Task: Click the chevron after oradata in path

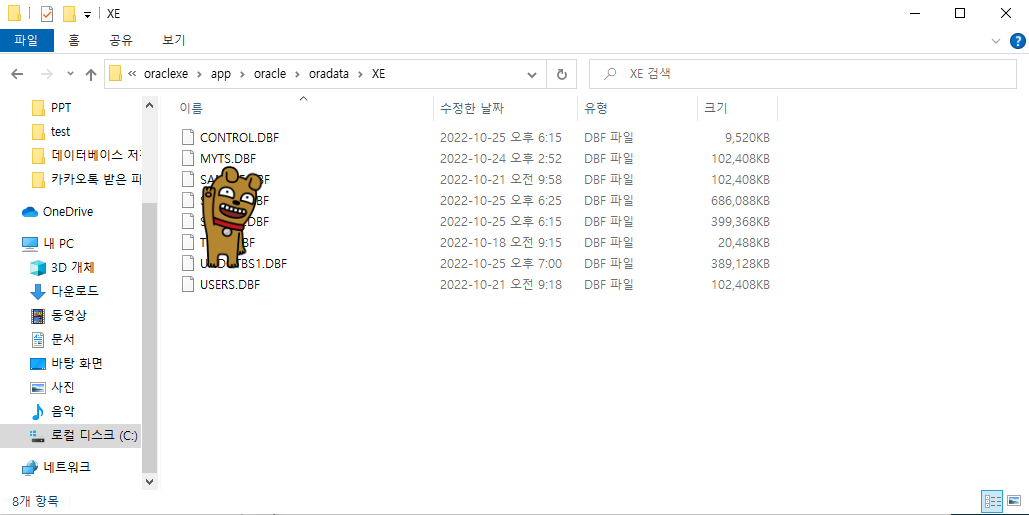Action: [x=360, y=74]
